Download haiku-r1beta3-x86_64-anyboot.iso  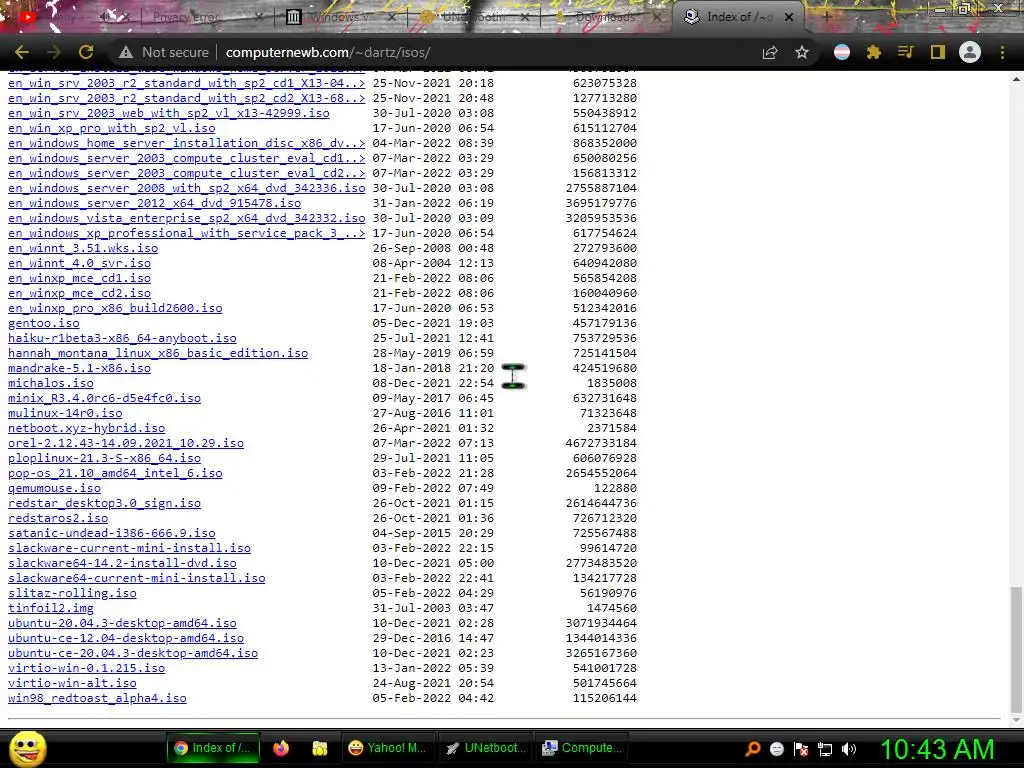tap(122, 338)
